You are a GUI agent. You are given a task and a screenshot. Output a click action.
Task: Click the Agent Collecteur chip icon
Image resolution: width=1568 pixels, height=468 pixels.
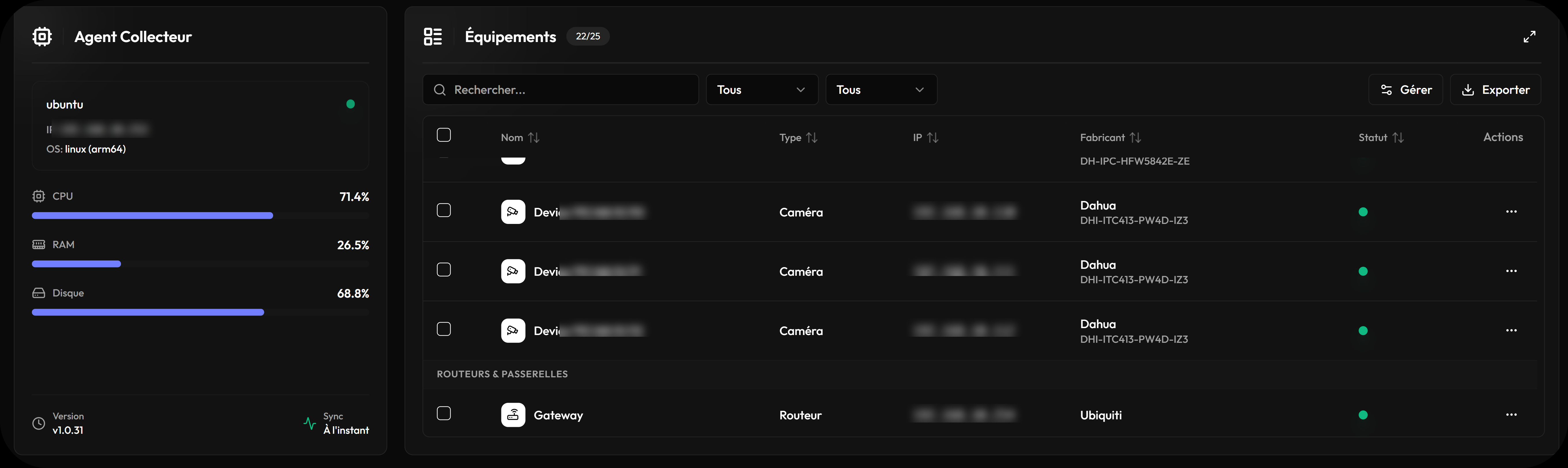pos(42,37)
